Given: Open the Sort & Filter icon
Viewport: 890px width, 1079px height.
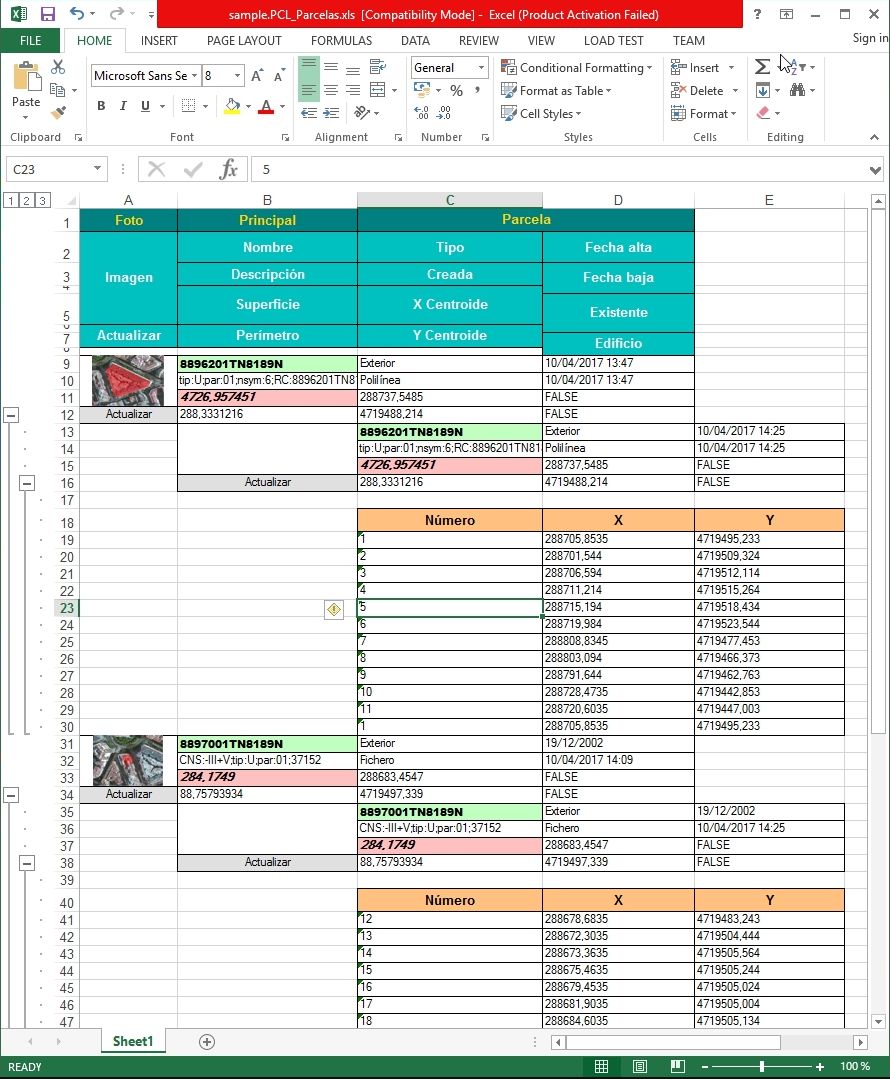Looking at the screenshot, I should pos(797,67).
